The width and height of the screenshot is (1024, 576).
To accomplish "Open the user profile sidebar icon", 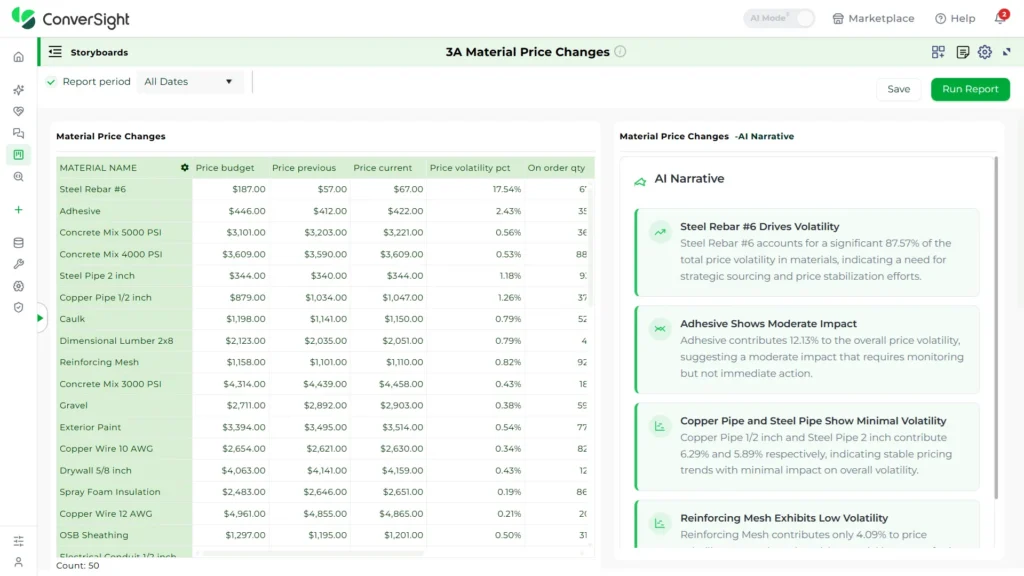I will 18,562.
